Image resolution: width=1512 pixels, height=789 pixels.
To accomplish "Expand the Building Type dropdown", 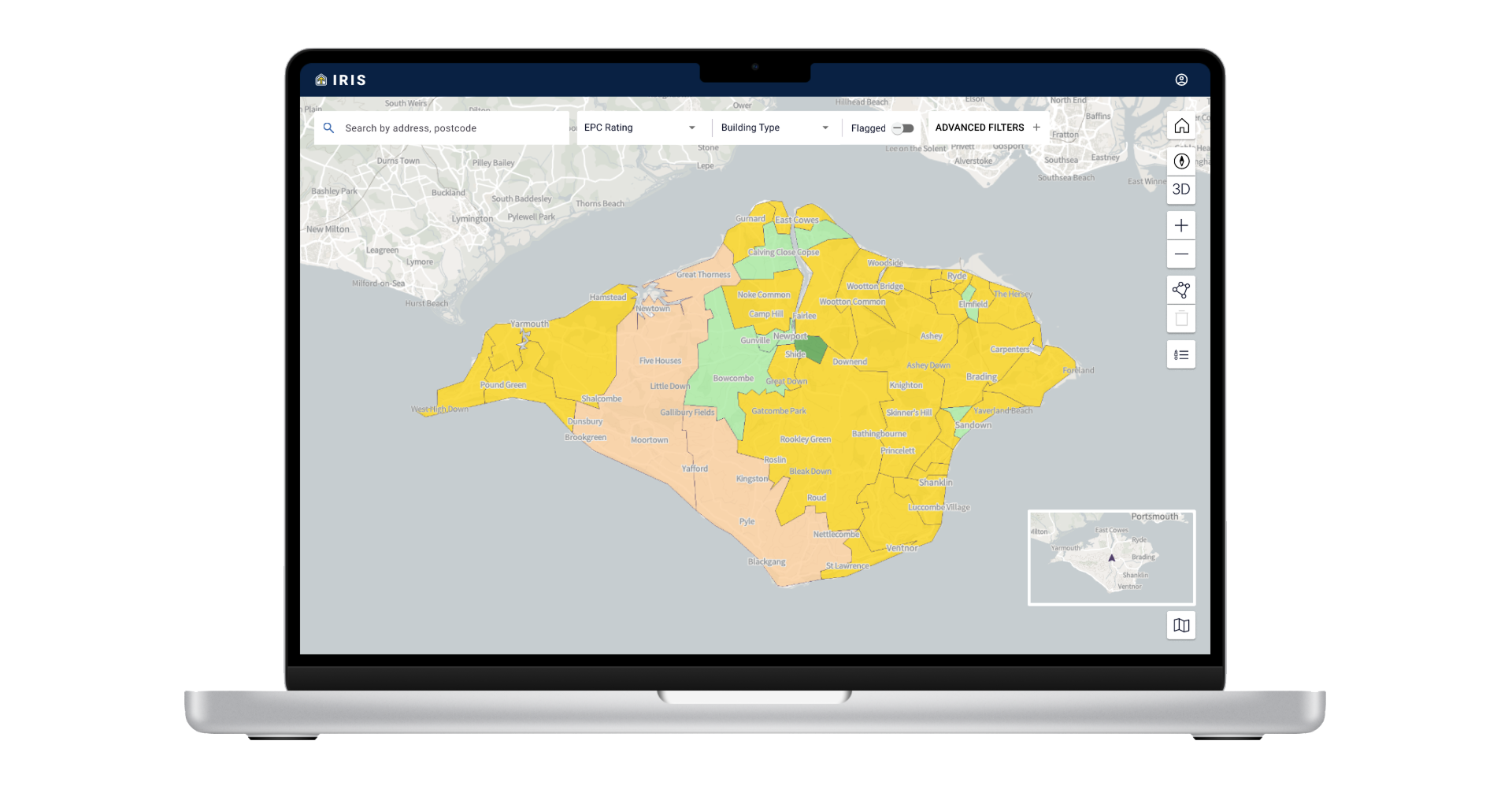I will (775, 128).
